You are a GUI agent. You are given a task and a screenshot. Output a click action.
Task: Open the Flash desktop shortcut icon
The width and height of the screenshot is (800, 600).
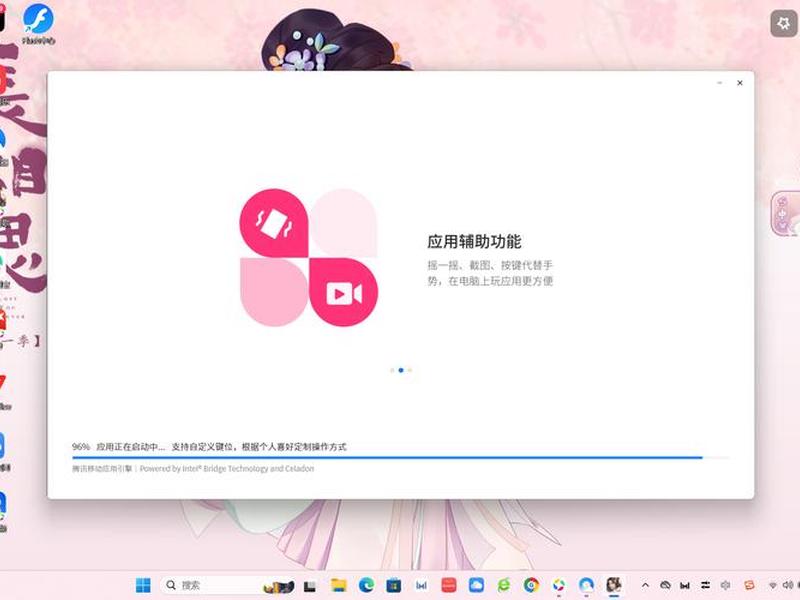39,24
